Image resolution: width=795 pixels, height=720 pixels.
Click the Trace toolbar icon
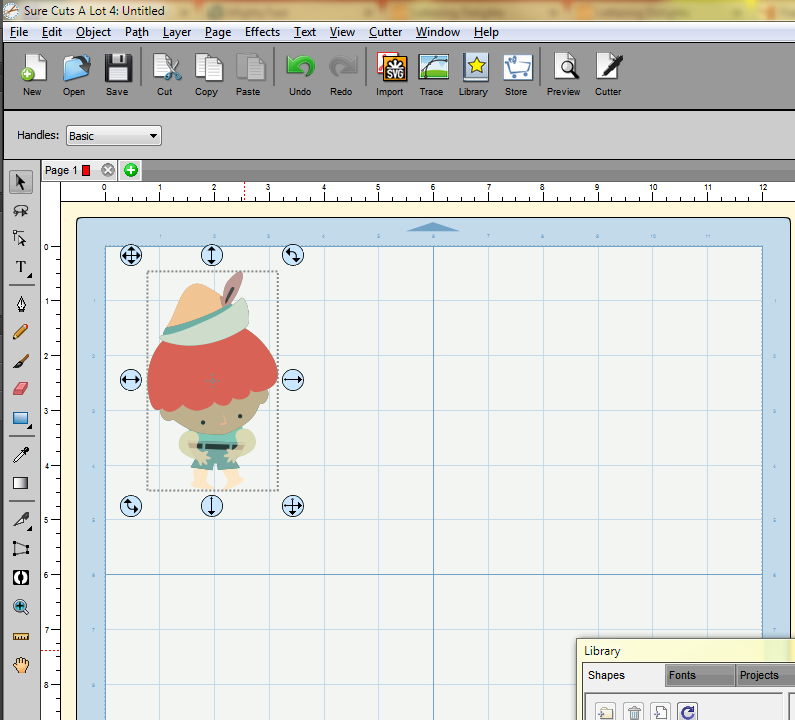click(x=431, y=74)
